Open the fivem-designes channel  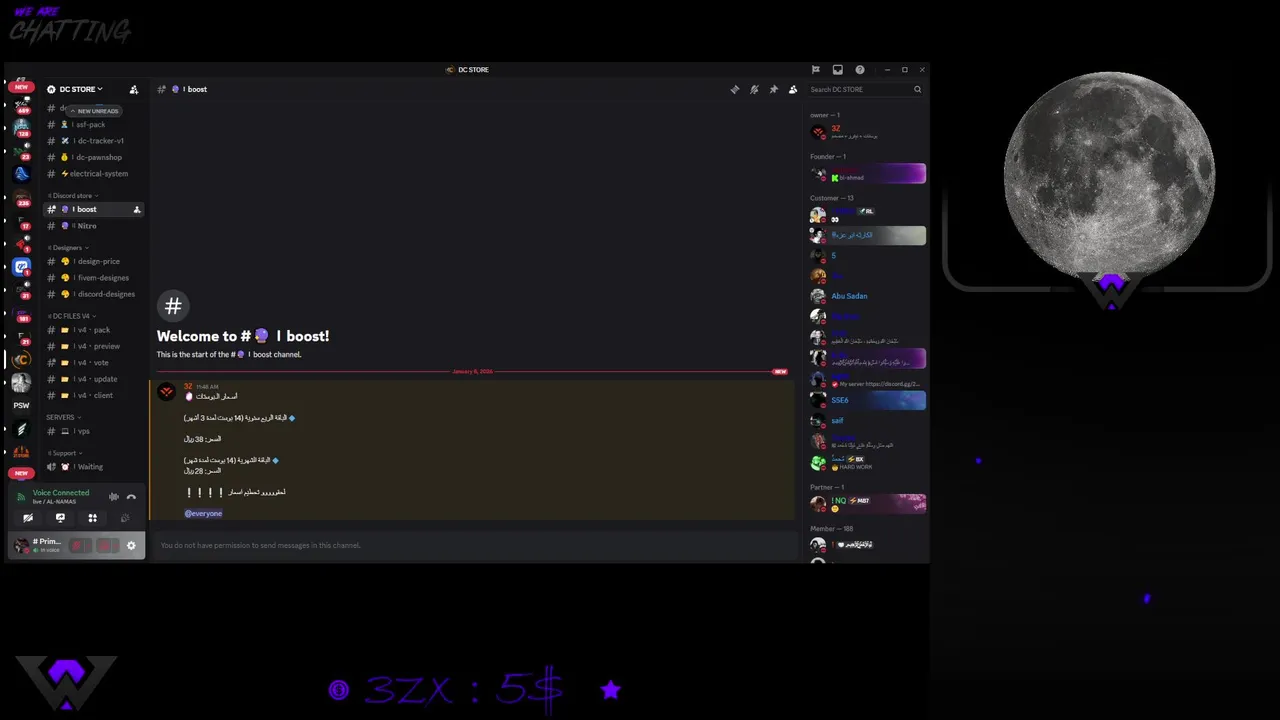(x=95, y=278)
